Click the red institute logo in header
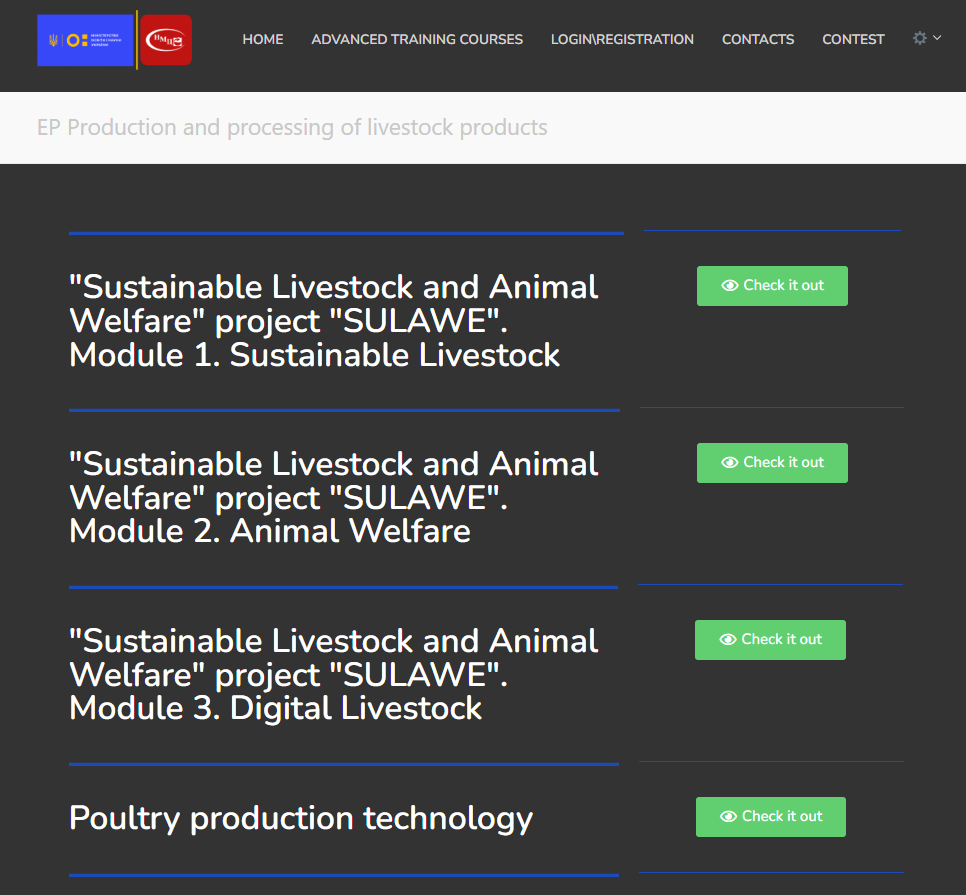This screenshot has width=966, height=895. click(166, 40)
